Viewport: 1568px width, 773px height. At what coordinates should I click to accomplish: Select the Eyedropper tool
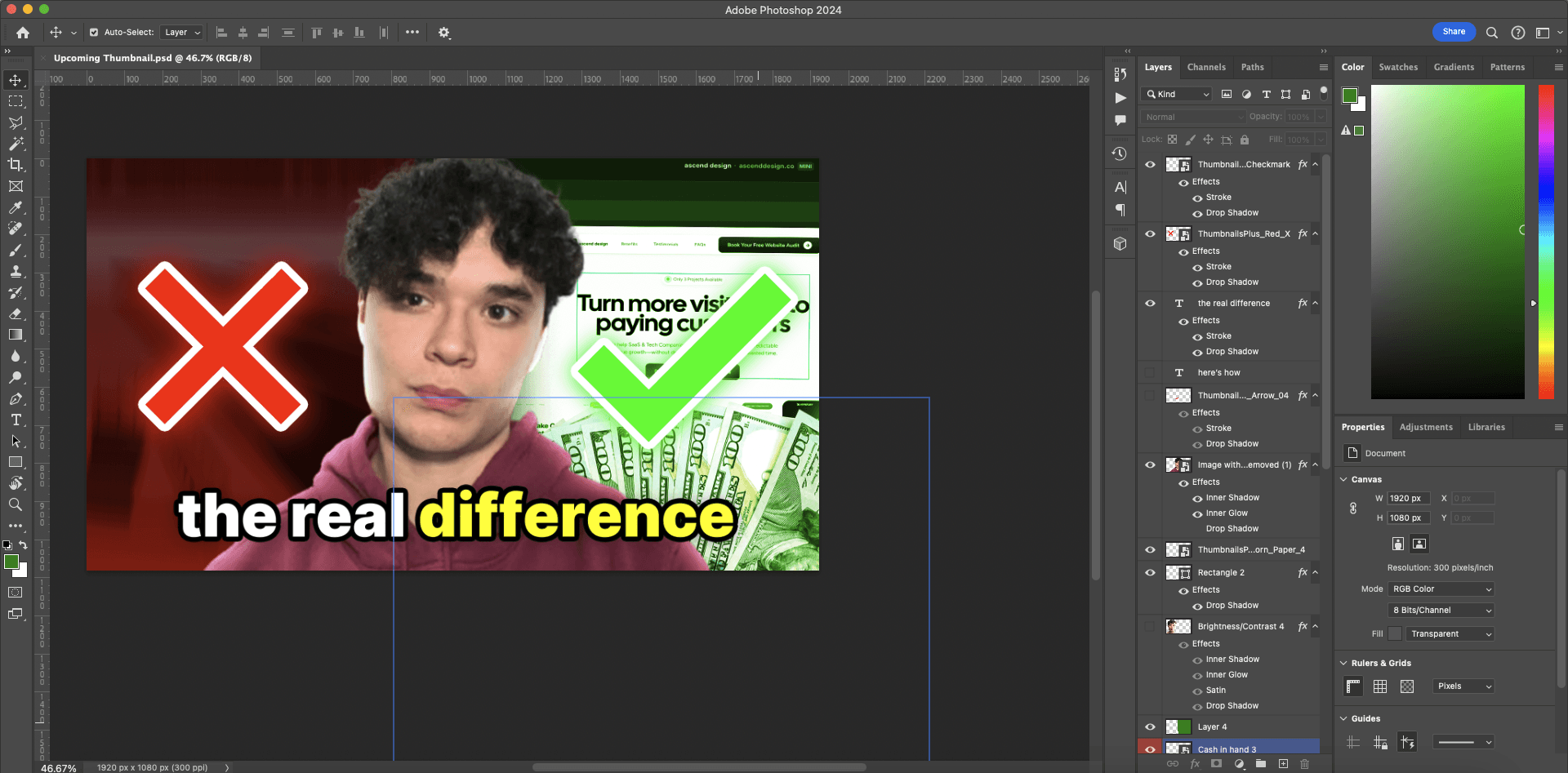point(16,207)
